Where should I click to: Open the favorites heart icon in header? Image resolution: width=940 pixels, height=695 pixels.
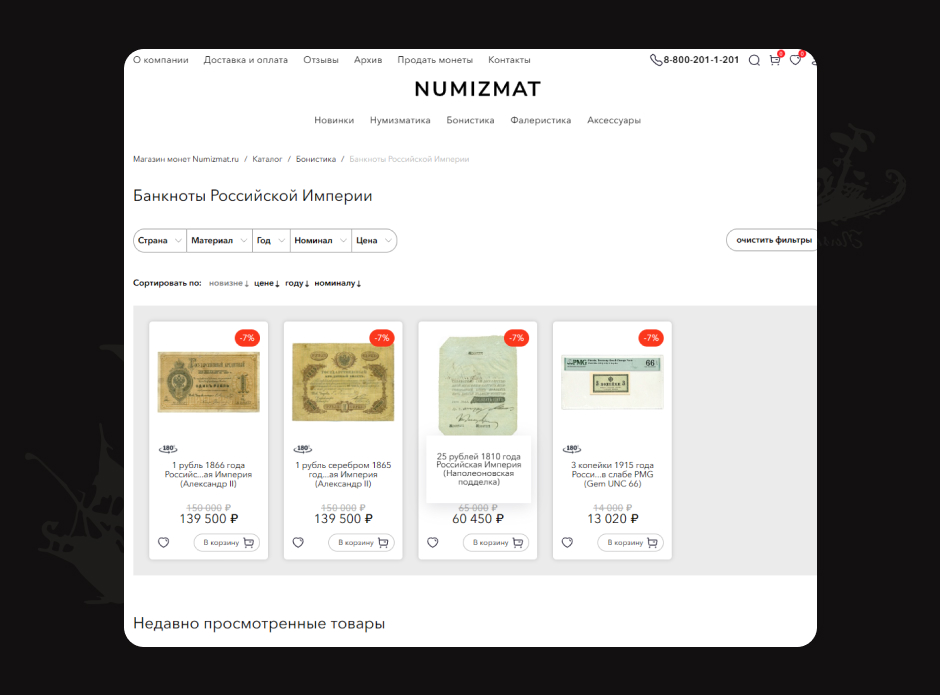(796, 60)
